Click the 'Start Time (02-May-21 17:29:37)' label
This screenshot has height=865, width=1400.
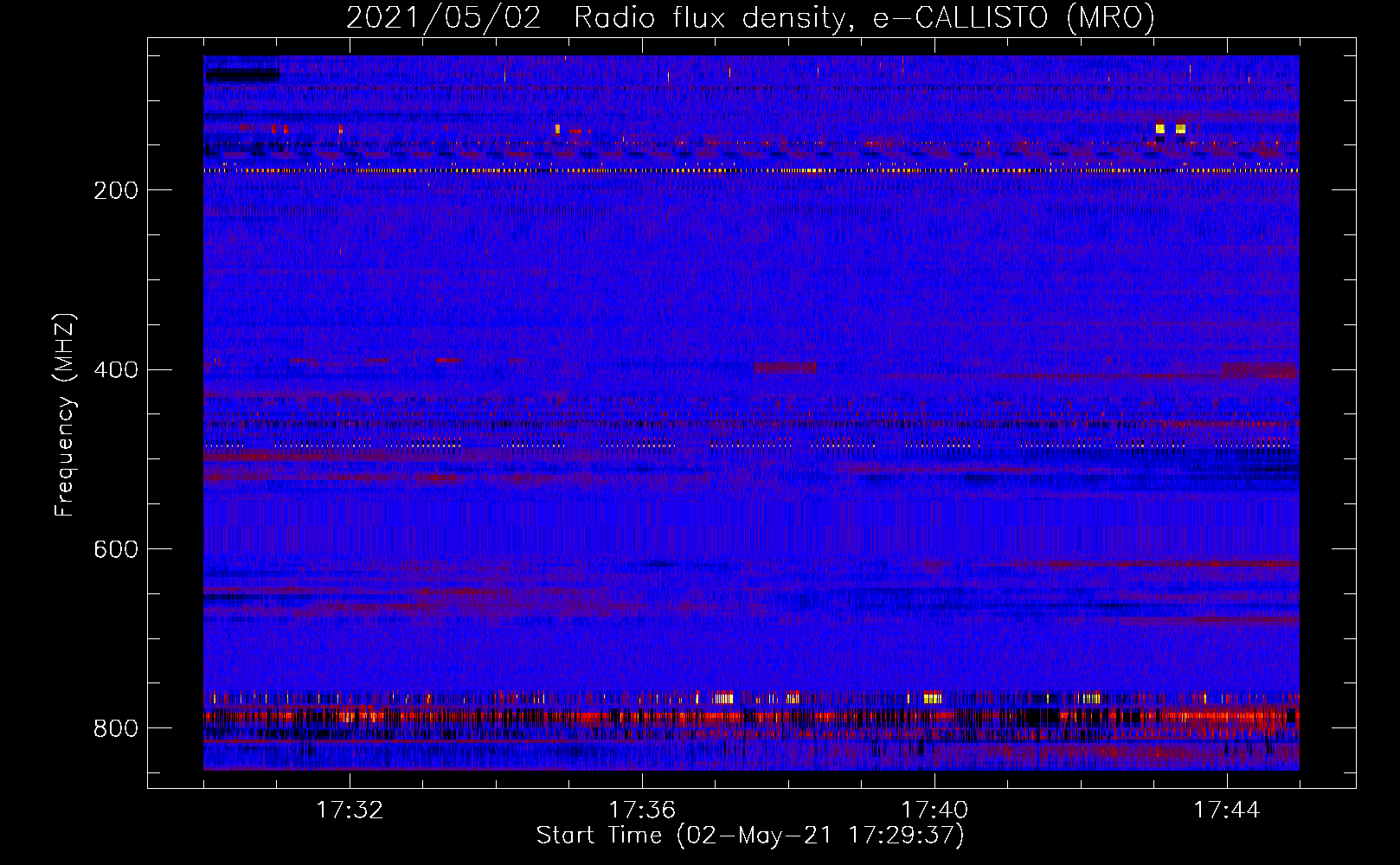pyautogui.click(x=750, y=836)
